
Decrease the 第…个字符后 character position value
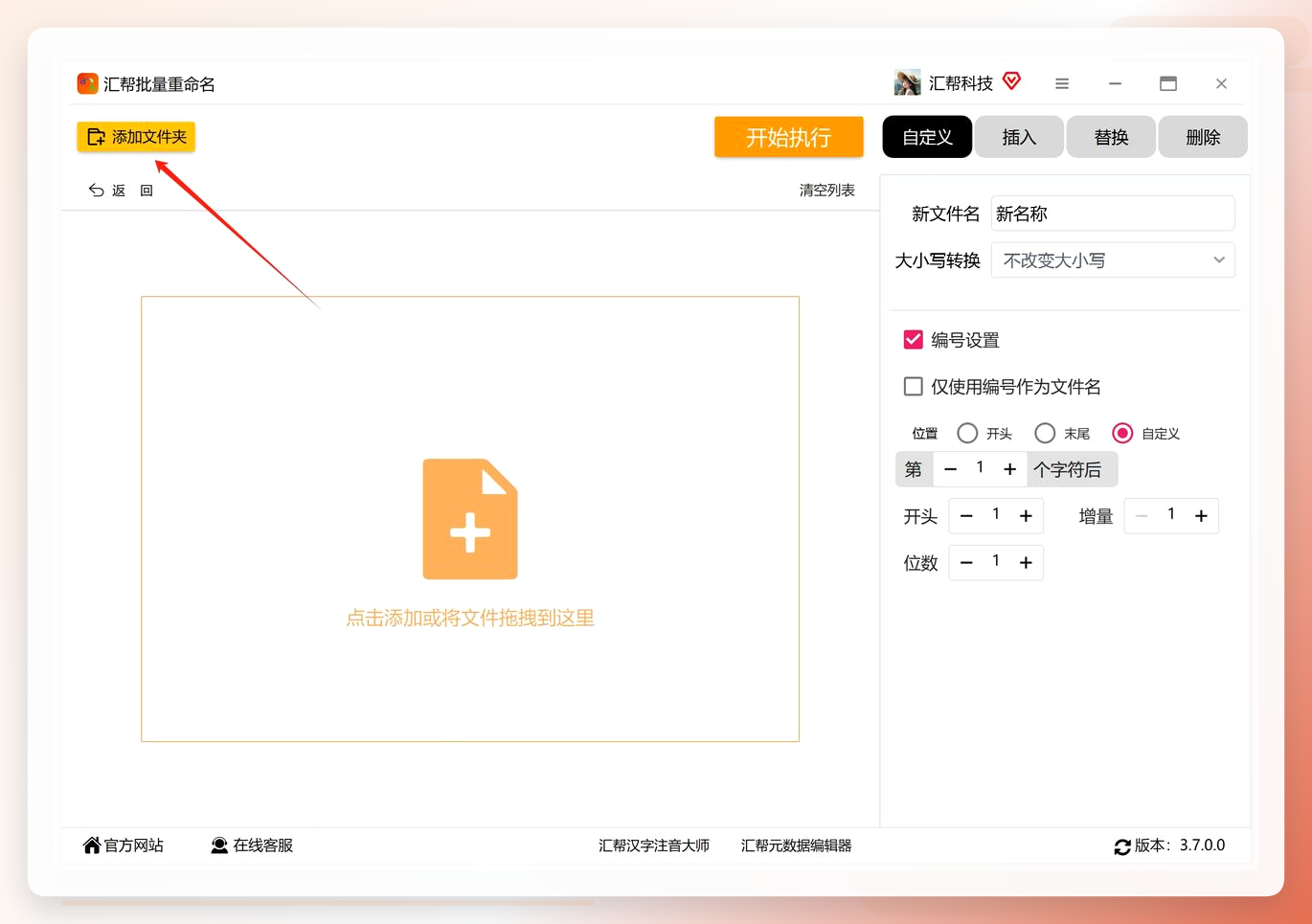pyautogui.click(x=950, y=469)
